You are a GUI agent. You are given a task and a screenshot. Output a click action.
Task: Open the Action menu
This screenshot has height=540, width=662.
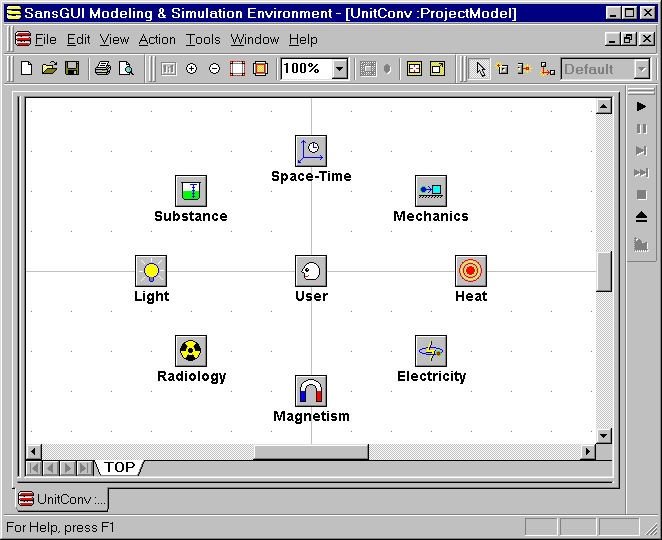tap(157, 40)
